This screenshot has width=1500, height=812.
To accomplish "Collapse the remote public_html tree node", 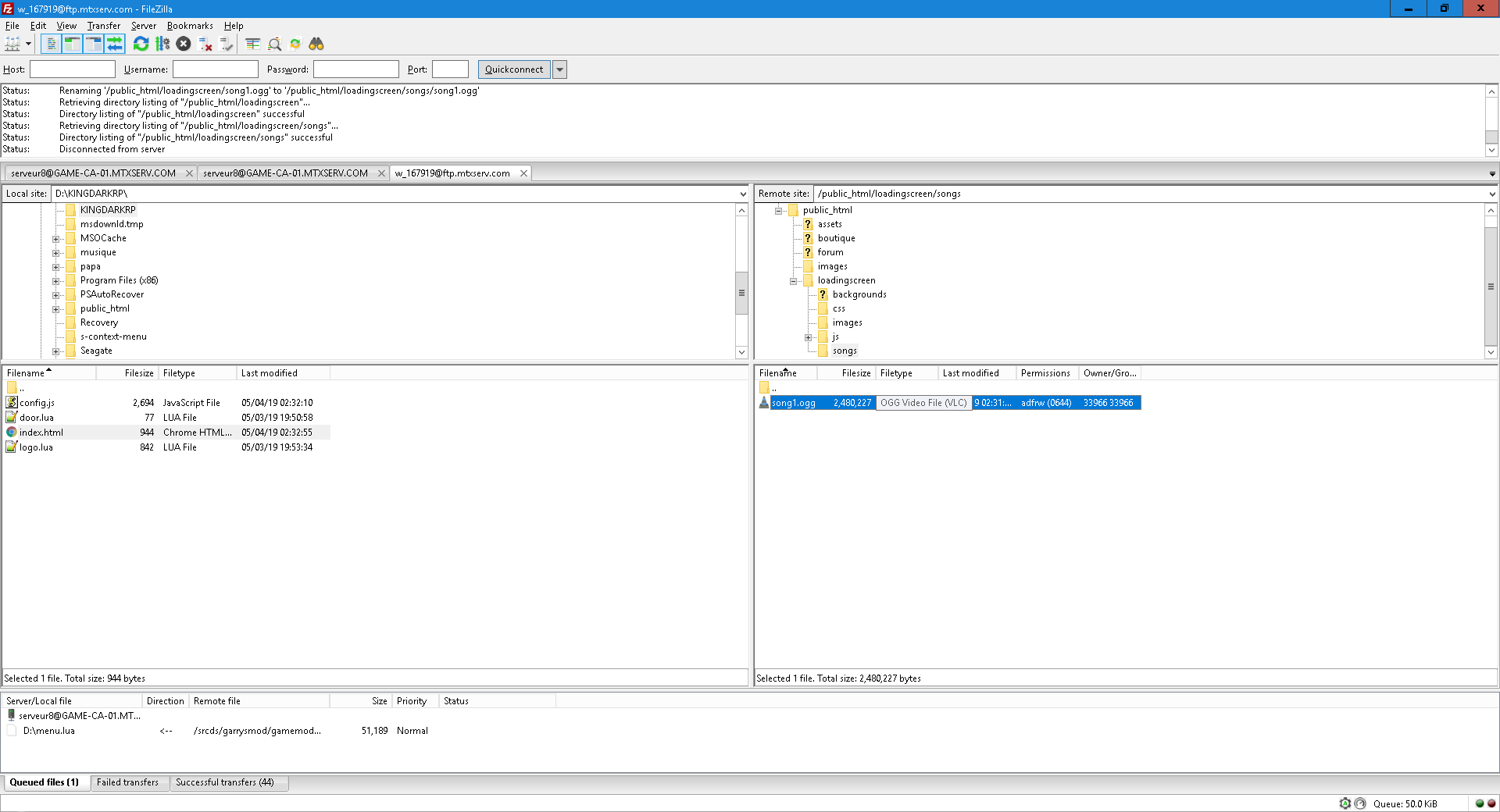I will point(778,211).
